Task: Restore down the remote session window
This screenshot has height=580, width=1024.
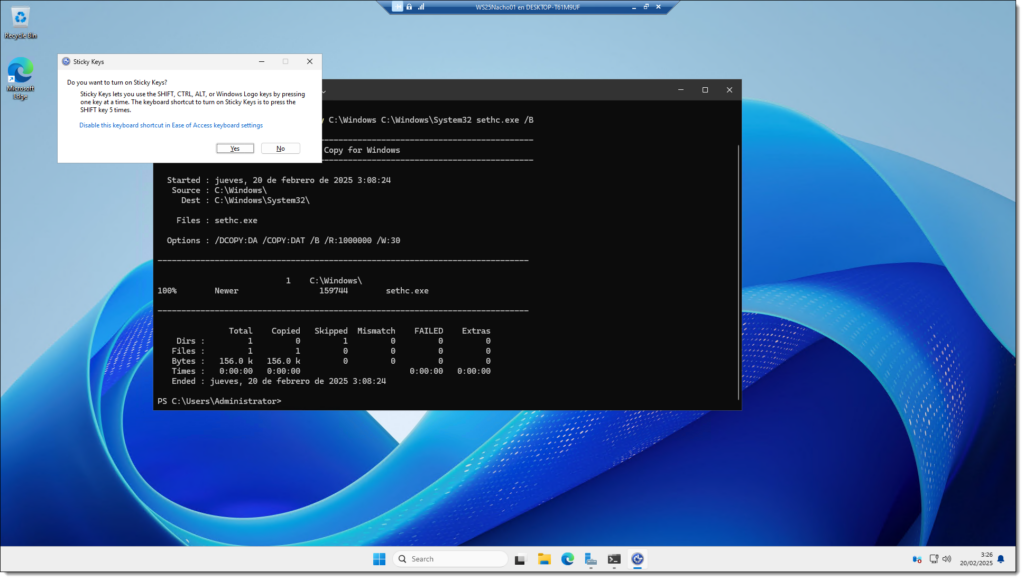Action: [646, 7]
